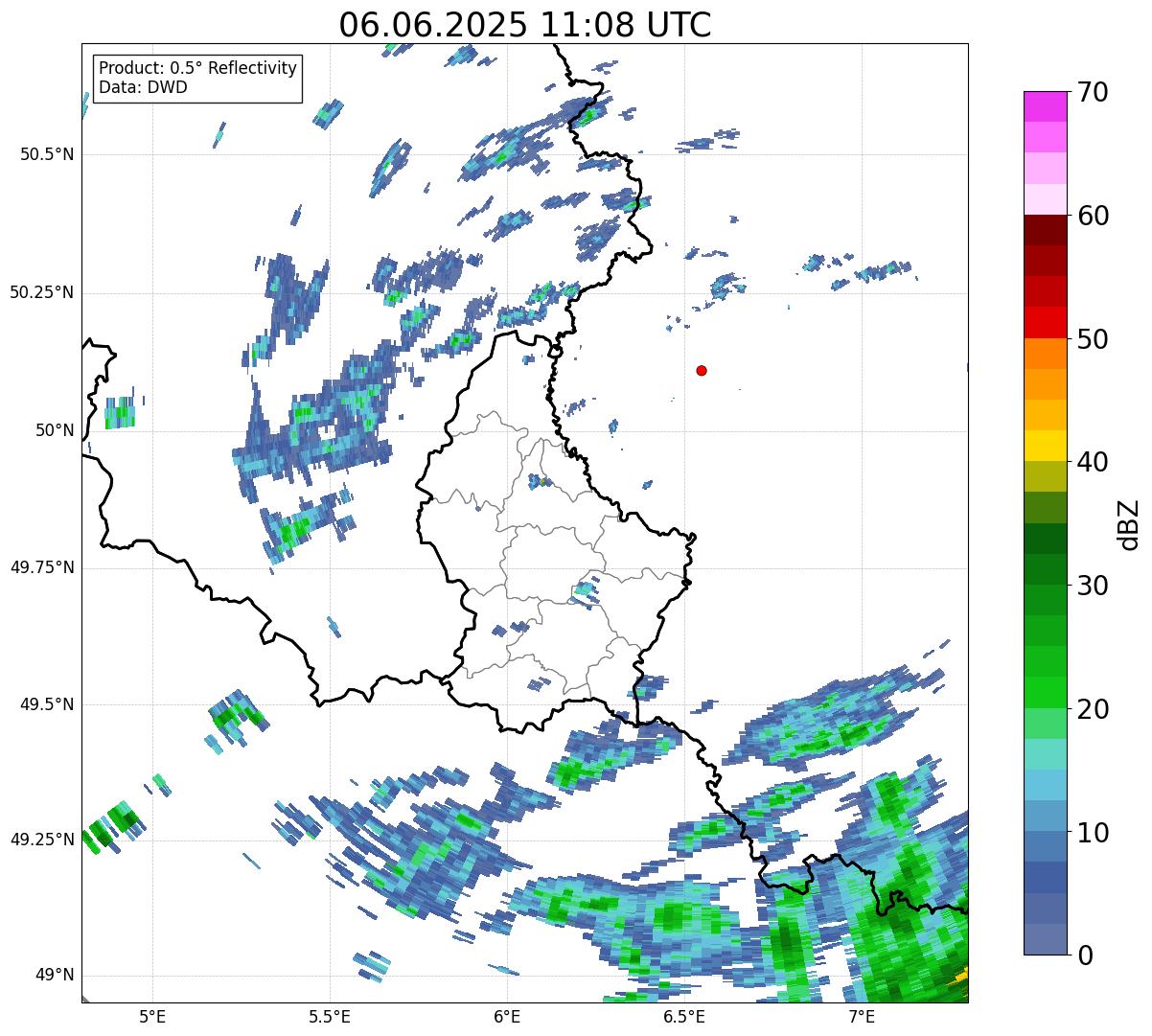Click the 49.5°N latitude label
Screen dimensions: 1152x1036
(x=47, y=704)
